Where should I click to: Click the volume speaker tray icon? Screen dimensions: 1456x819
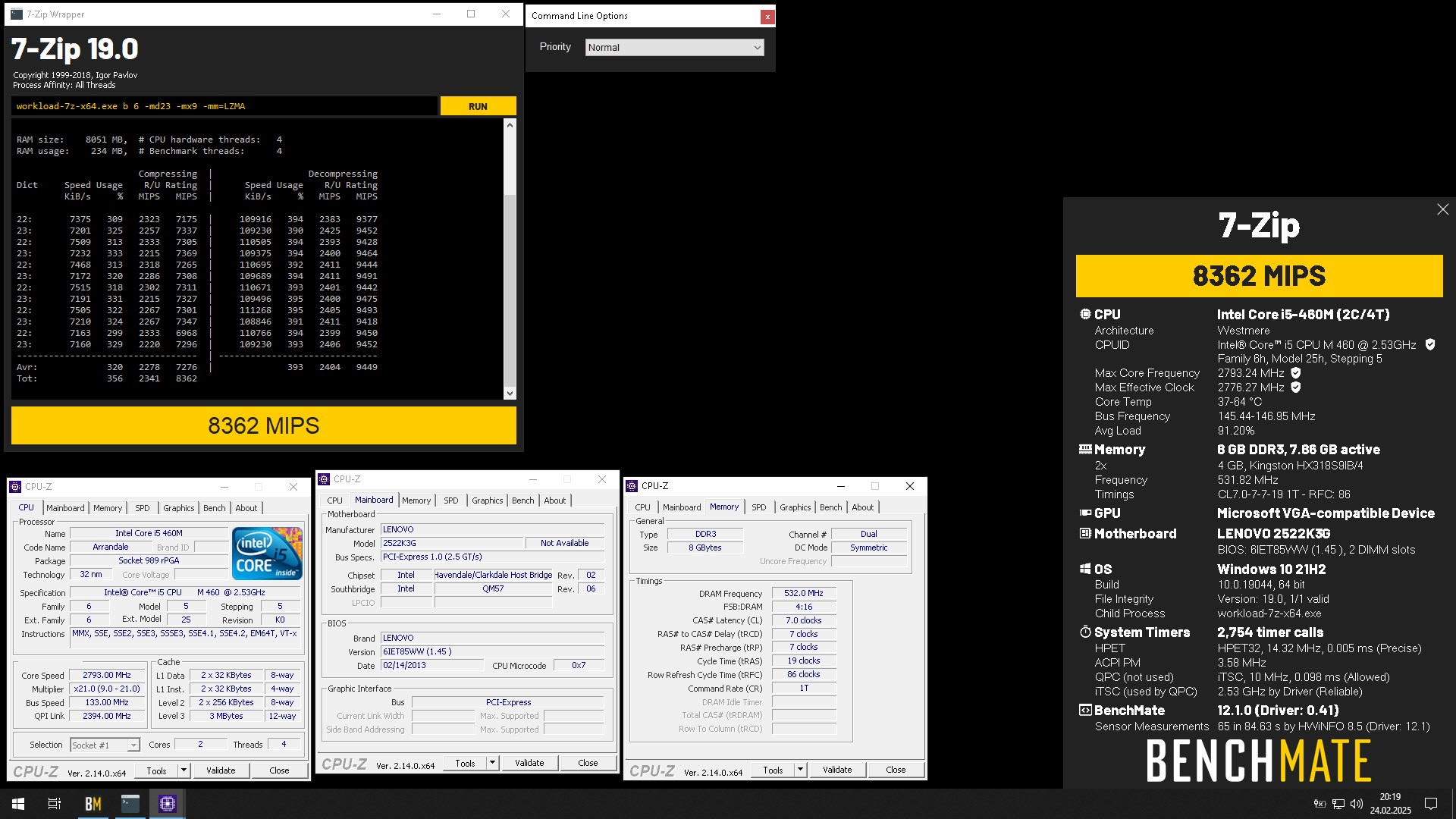[1357, 804]
